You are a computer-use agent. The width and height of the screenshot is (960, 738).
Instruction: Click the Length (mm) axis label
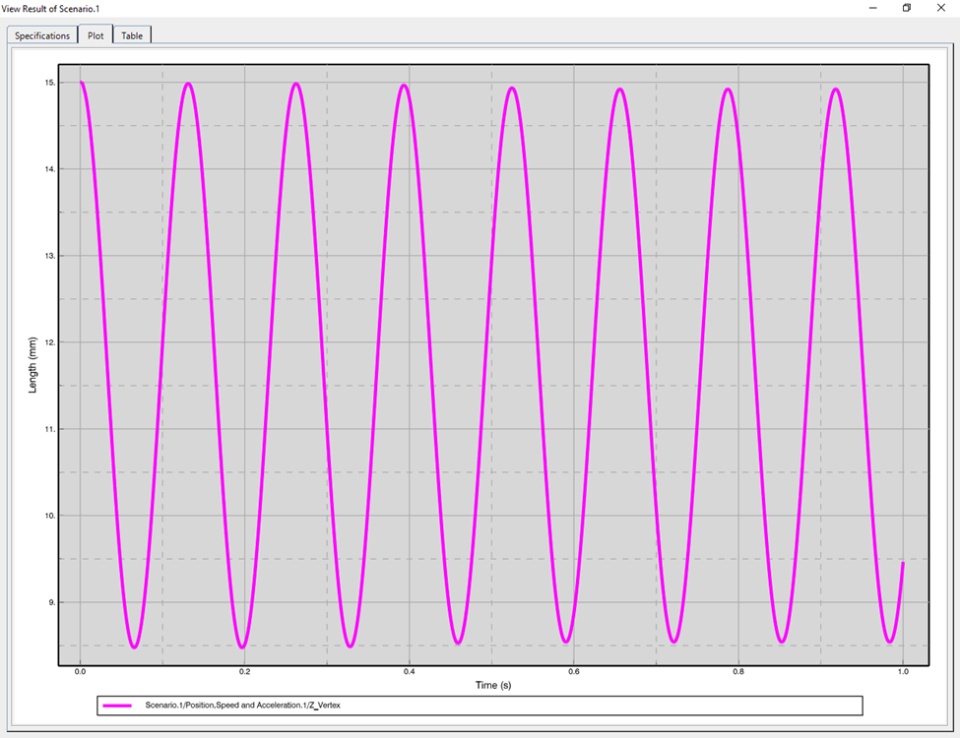coord(32,365)
